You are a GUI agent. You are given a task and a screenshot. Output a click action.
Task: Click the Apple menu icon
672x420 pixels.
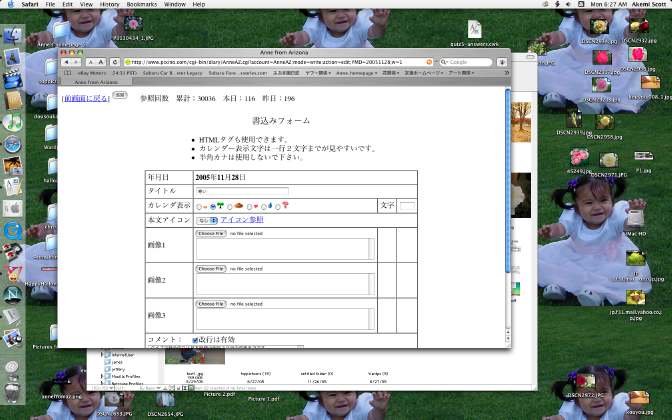[x=11, y=4]
